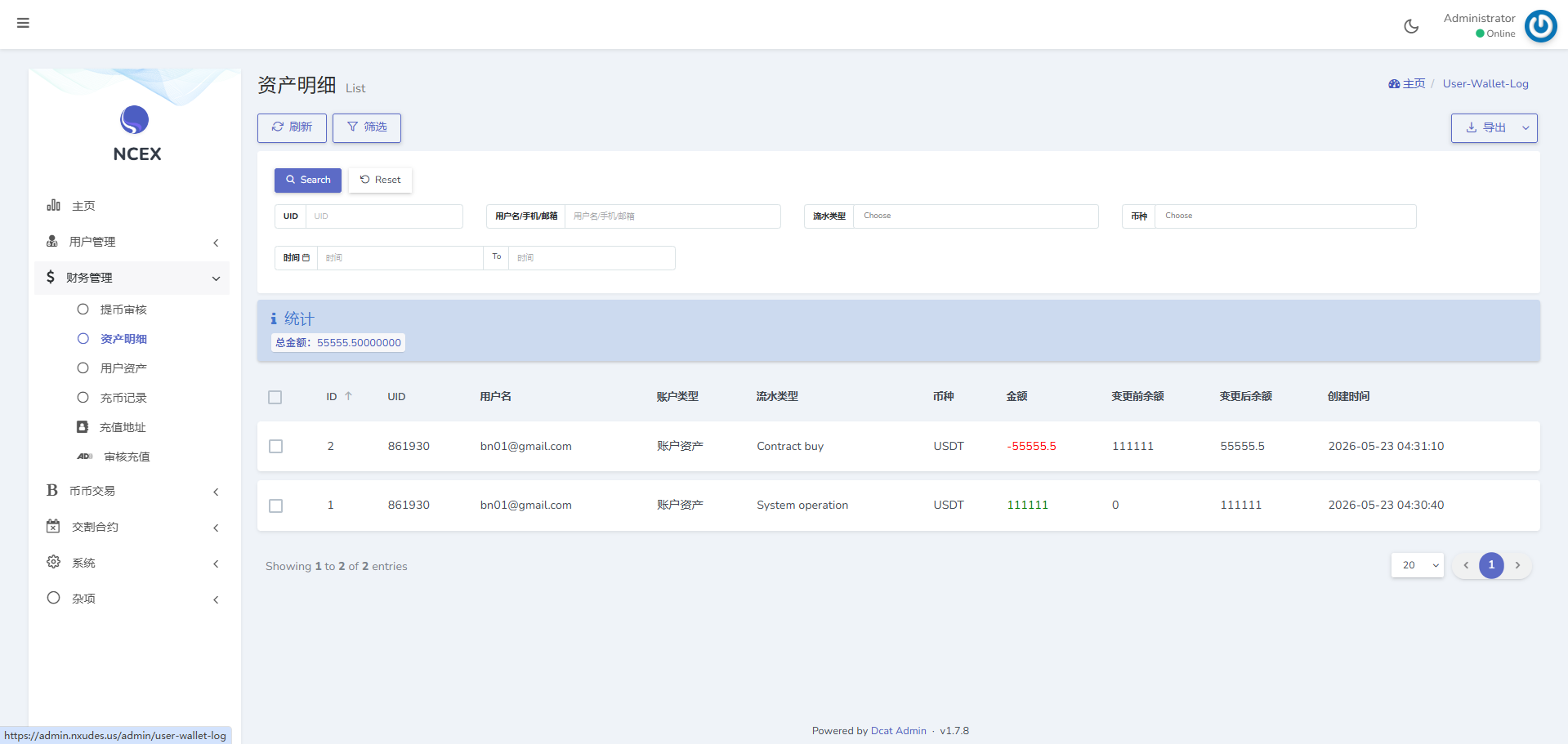Click the 用户名/手机/邮箱 input field
Viewport: 1568px width, 744px height.
tap(672, 216)
